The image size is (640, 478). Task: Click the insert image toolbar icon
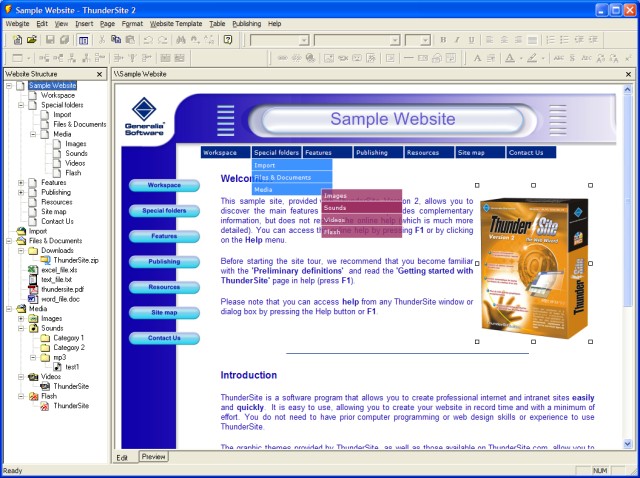(329, 58)
